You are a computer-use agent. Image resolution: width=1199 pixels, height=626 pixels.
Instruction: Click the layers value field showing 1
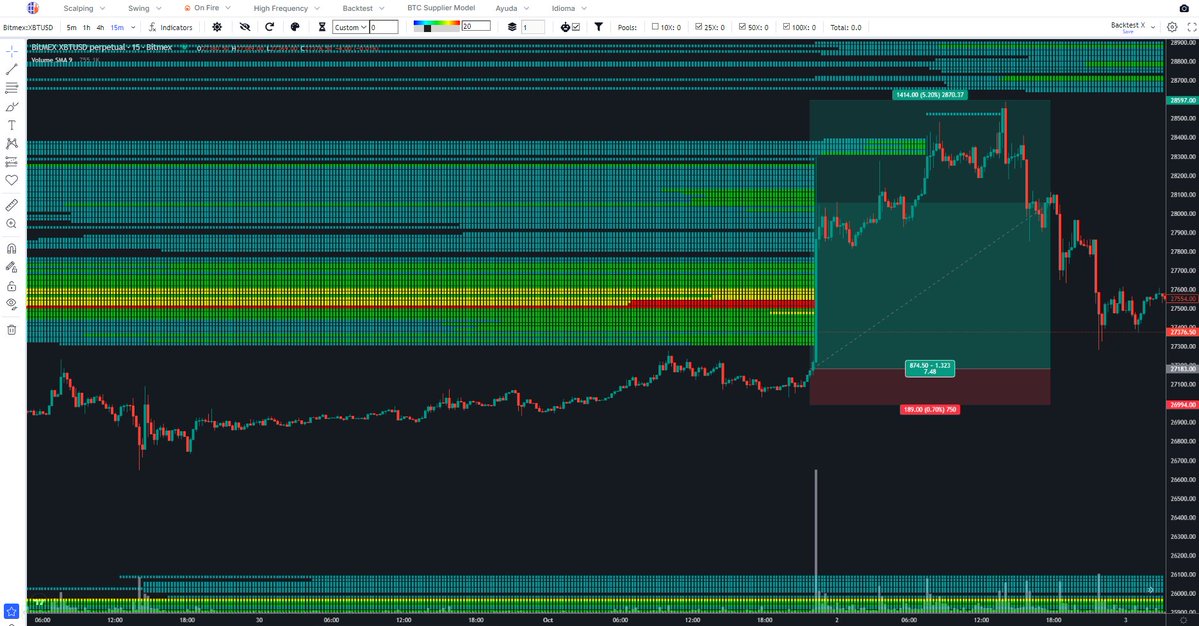pos(533,27)
